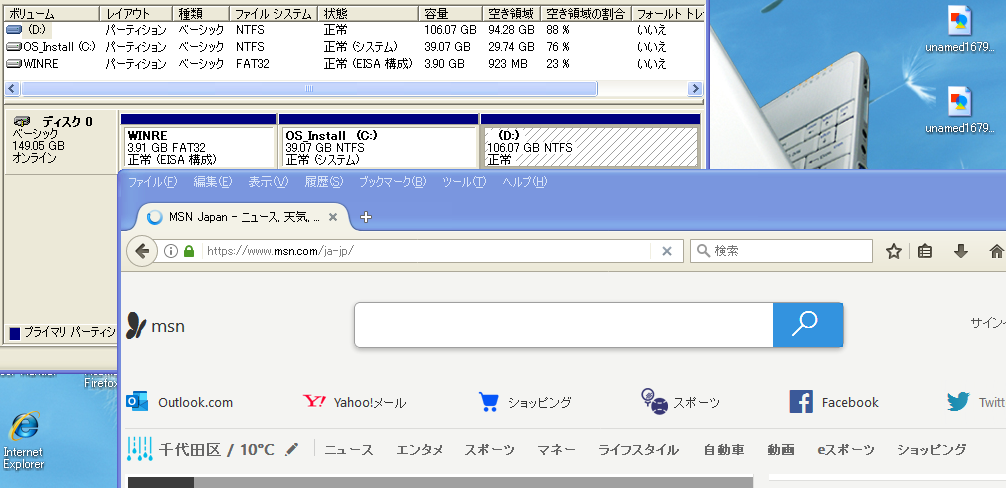1006x488 pixels.
Task: Open the ヘルプ(H) menu
Action: pyautogui.click(x=524, y=182)
